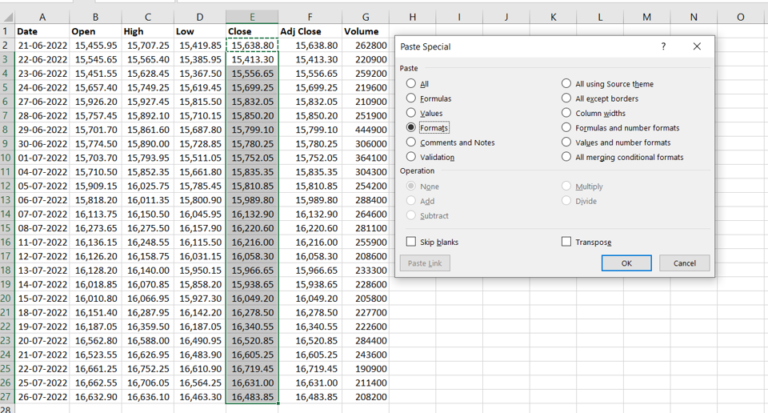Choose All merging conditional formats
768x413 pixels.
click(567, 157)
